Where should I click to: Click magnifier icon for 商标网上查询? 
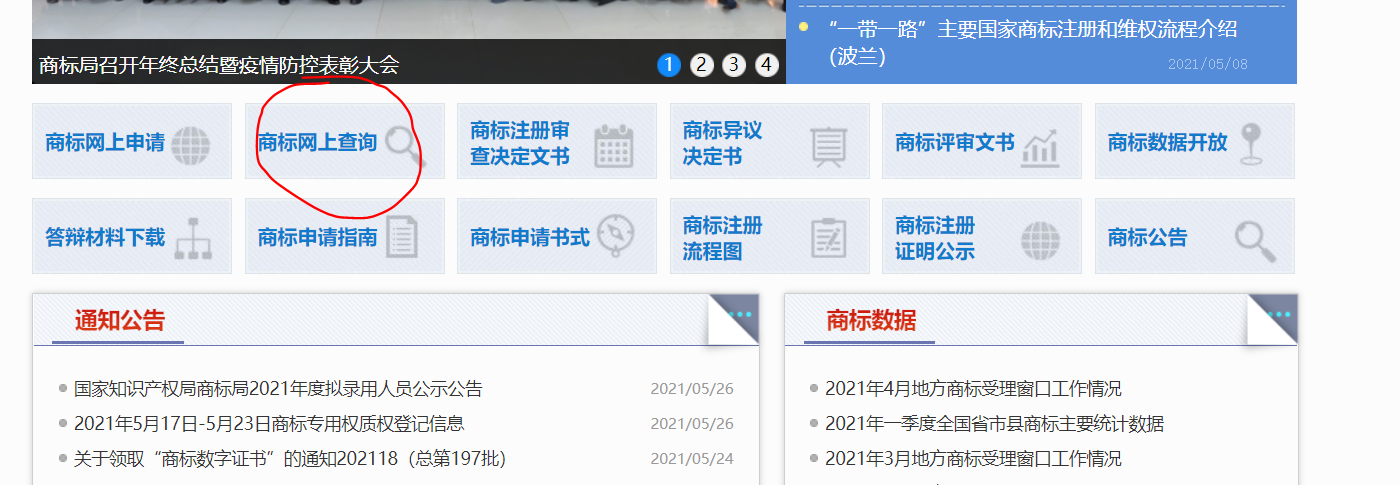[x=404, y=145]
